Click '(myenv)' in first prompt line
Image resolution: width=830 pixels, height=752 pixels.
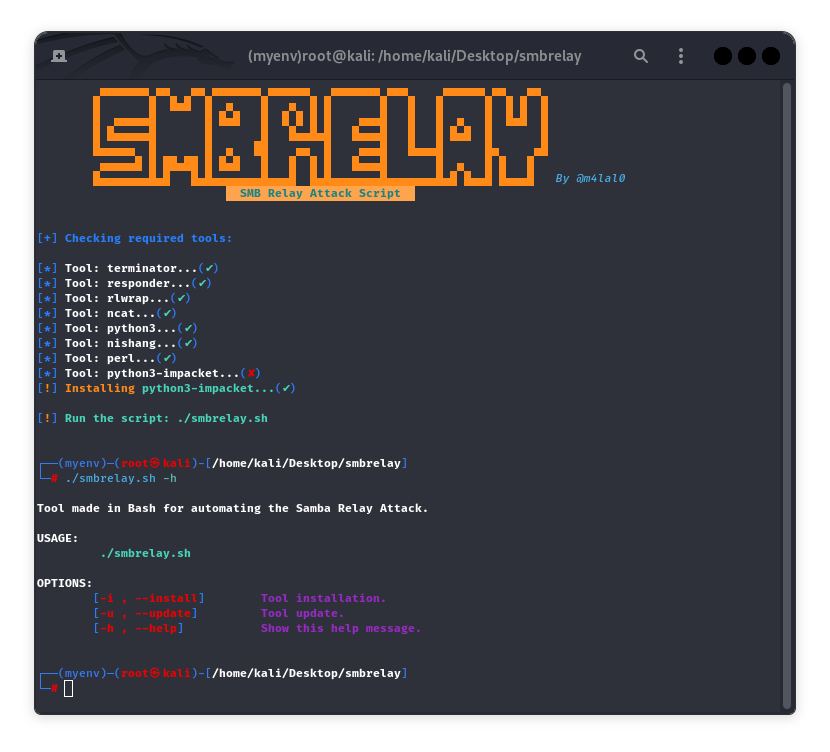coord(82,463)
